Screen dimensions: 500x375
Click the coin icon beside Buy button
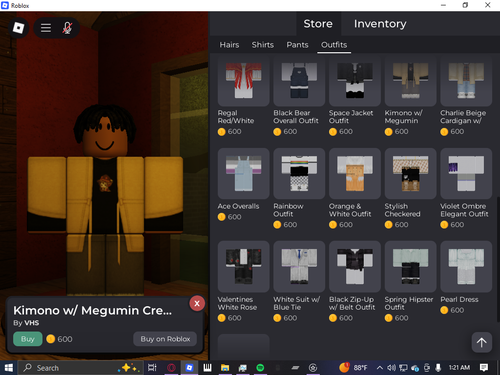pos(51,339)
